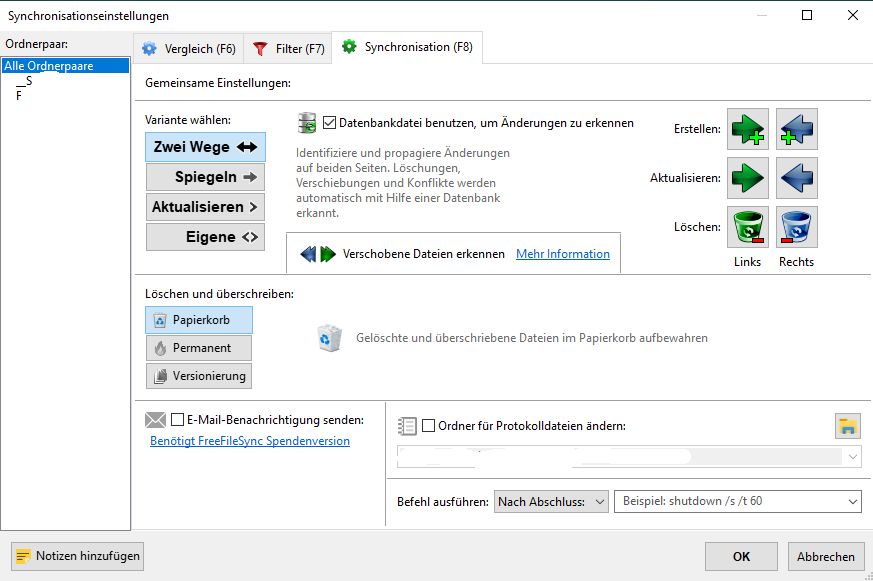The height and width of the screenshot is (581, 873).
Task: Close the Synchronisationseinstellungen window
Action: click(852, 15)
